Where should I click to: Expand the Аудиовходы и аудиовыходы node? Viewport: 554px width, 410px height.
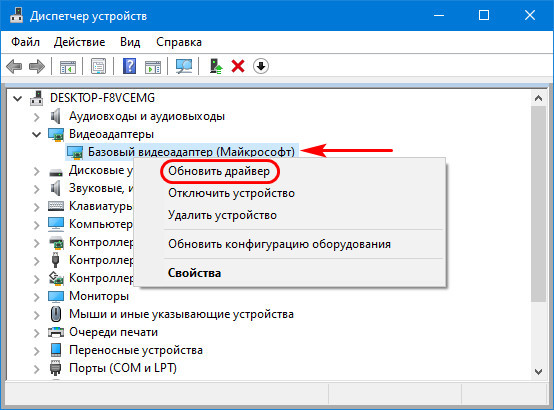(36, 116)
